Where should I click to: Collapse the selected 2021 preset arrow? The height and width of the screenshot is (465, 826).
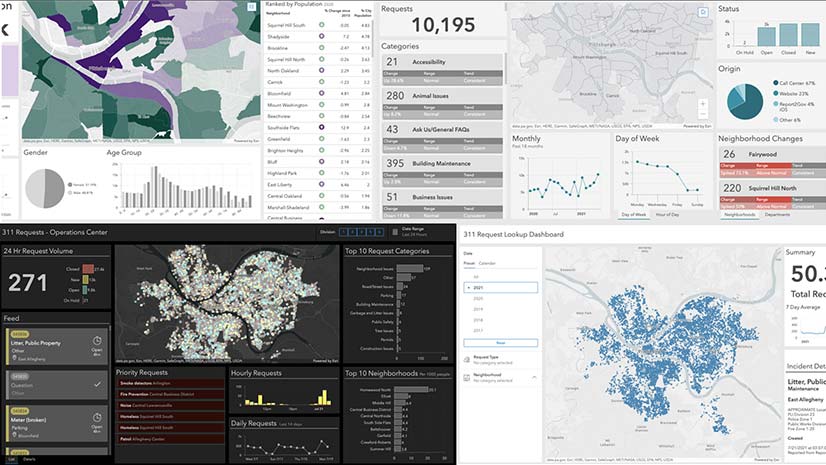click(x=469, y=288)
